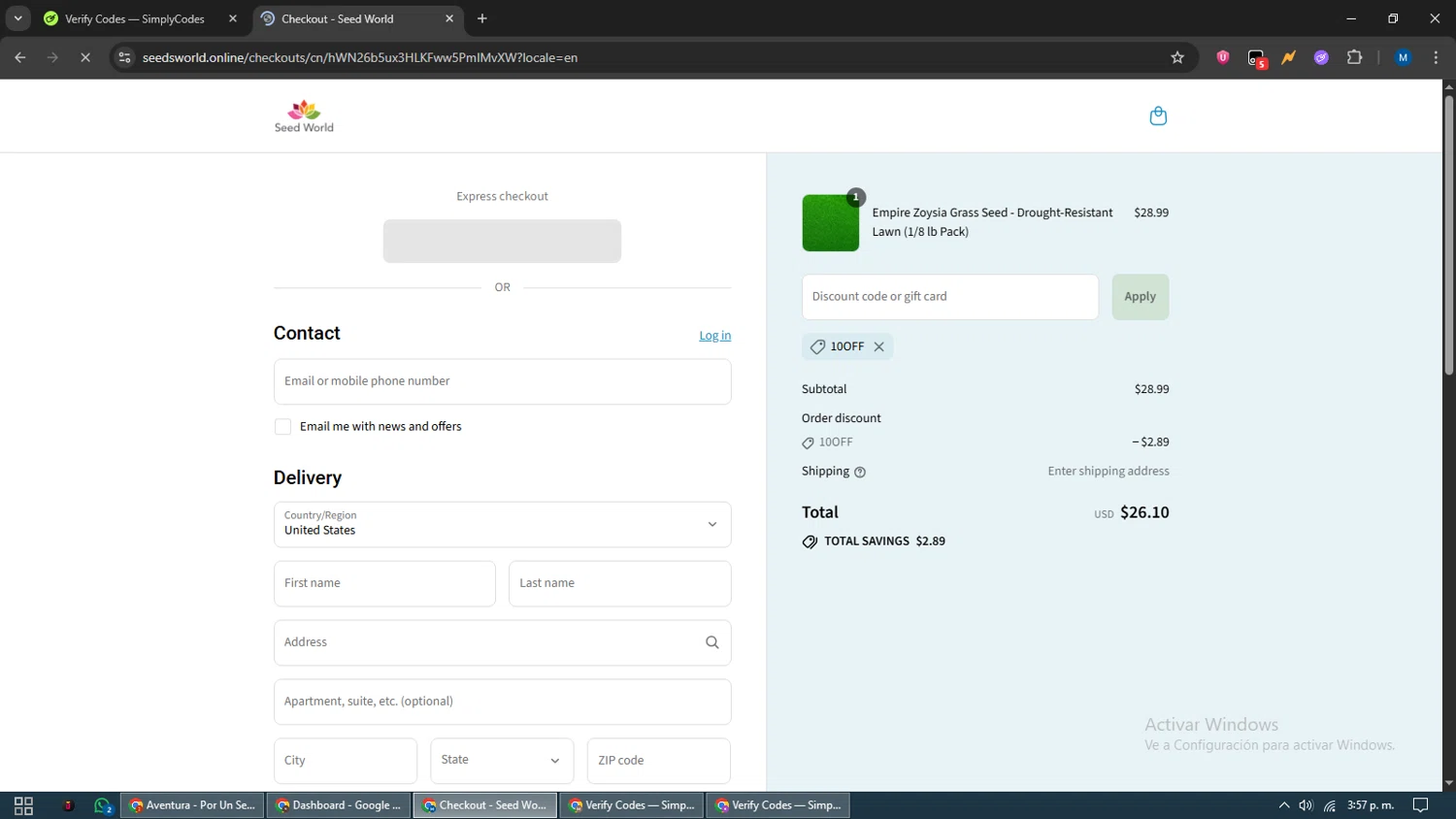Close the Verify Codes SimplyCodes tab
The image size is (1456, 819).
pos(233,18)
